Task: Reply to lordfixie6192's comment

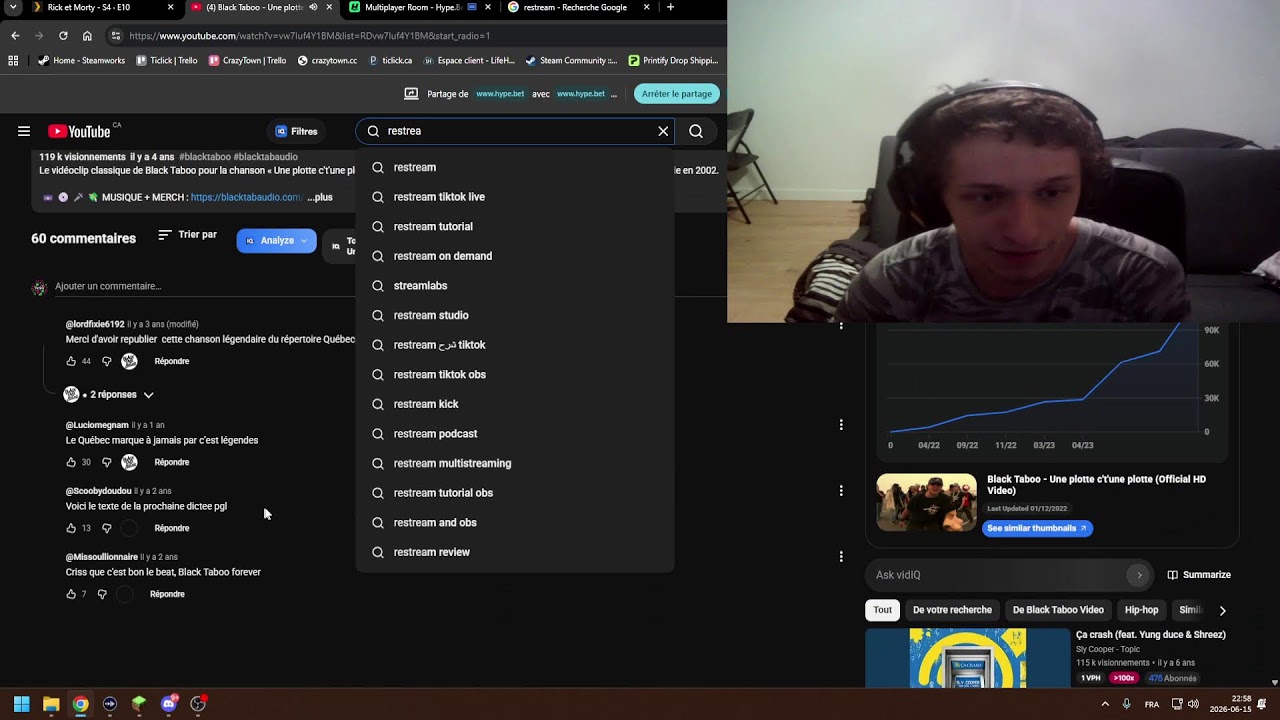Action: click(172, 361)
